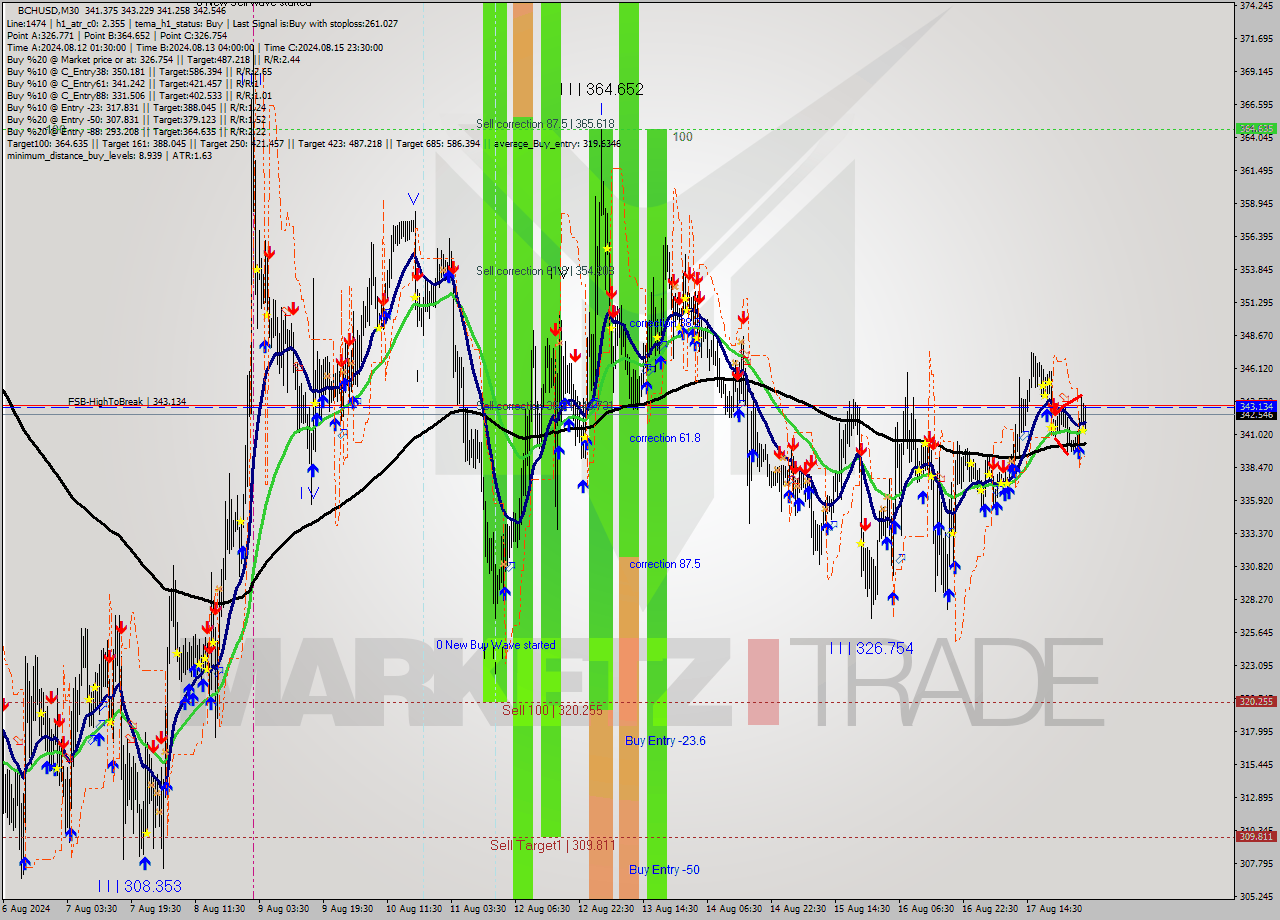Image resolution: width=1280 pixels, height=920 pixels.
Task: Click the blue 'correction 61.8' label
Action: pos(665,438)
